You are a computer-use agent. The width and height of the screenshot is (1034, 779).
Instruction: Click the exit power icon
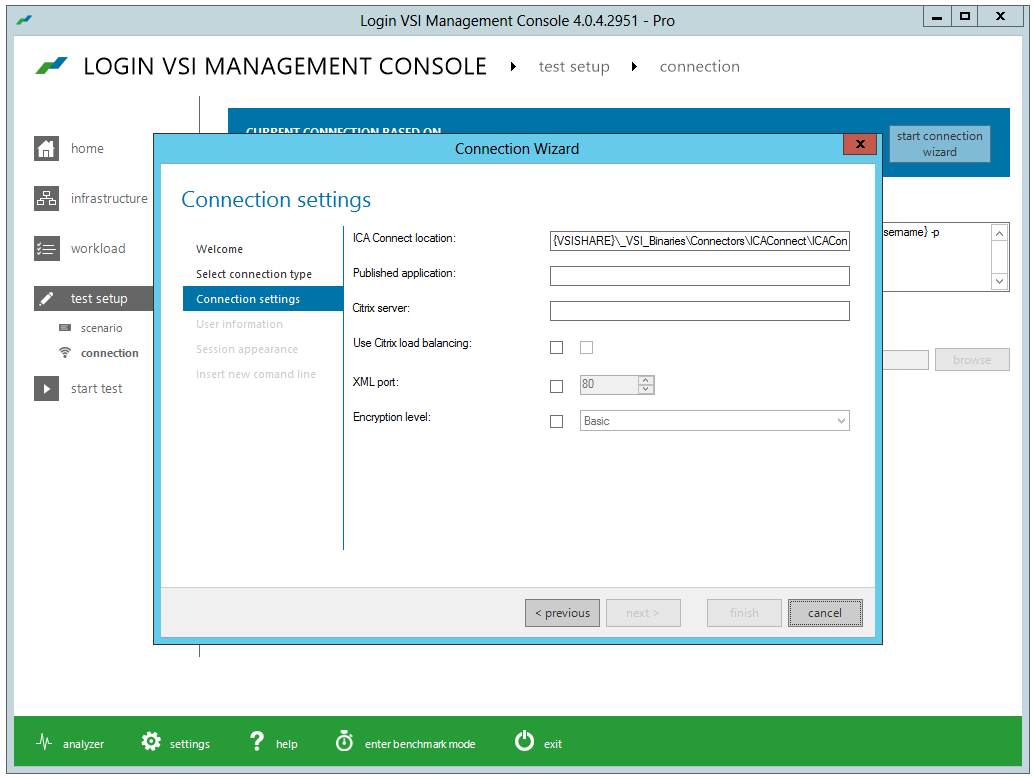pyautogui.click(x=524, y=741)
